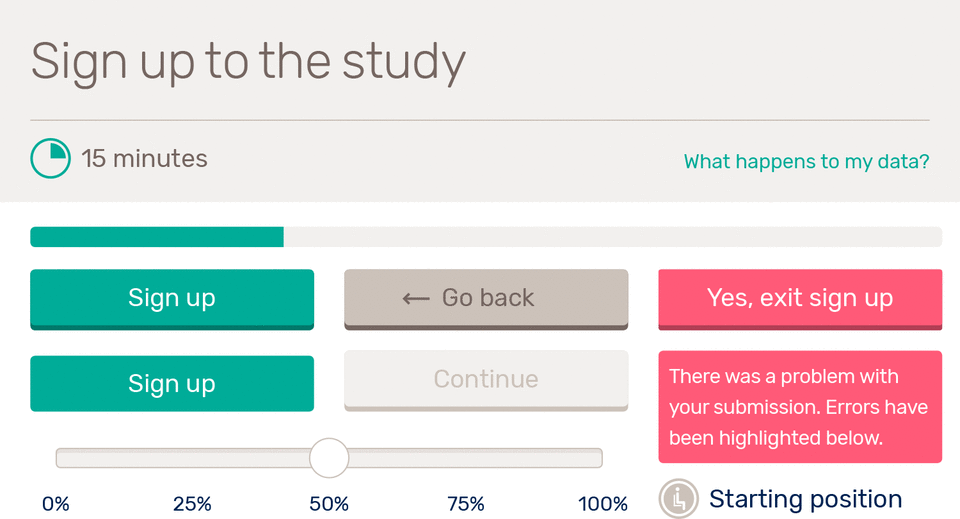The height and width of the screenshot is (519, 960).
Task: Click the left arrow in Go back button
Action: [x=416, y=299]
